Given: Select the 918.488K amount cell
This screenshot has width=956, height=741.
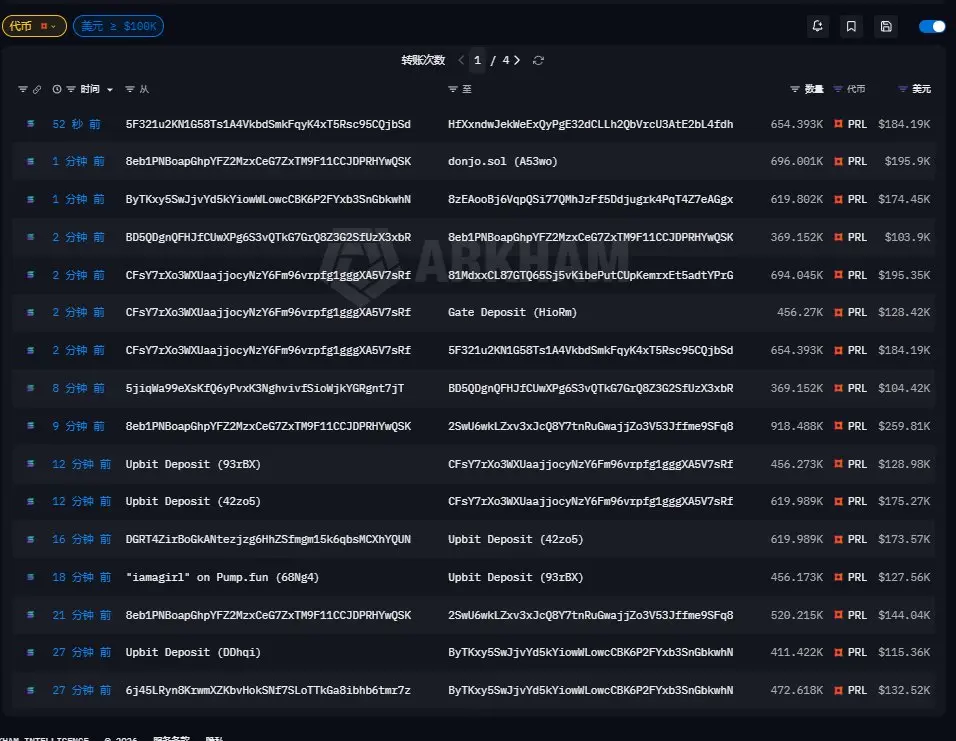Looking at the screenshot, I should 796,426.
